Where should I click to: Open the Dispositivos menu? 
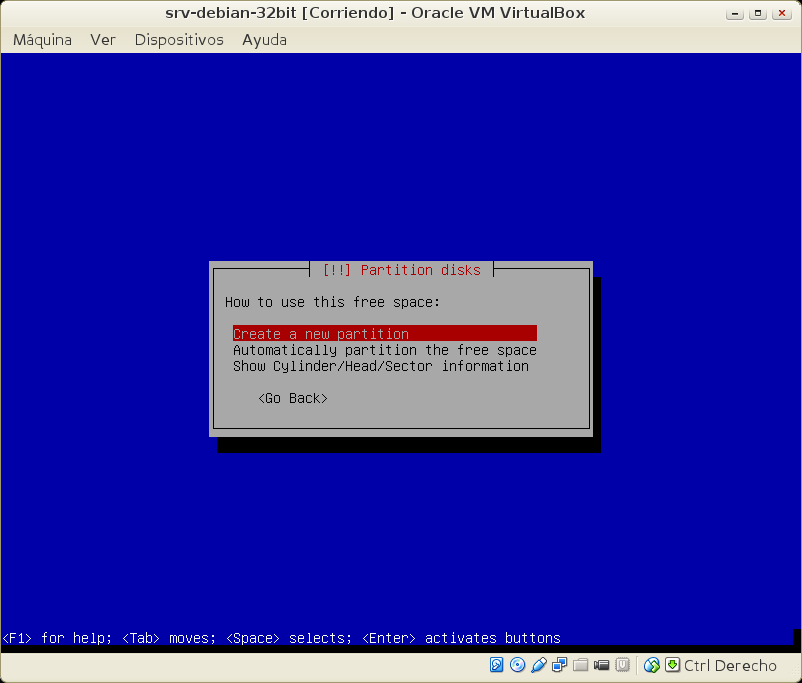click(179, 40)
